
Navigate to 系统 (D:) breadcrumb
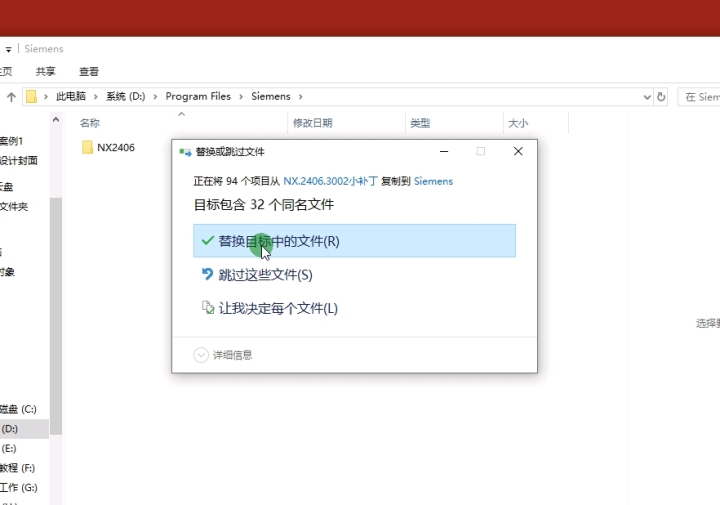(x=125, y=96)
